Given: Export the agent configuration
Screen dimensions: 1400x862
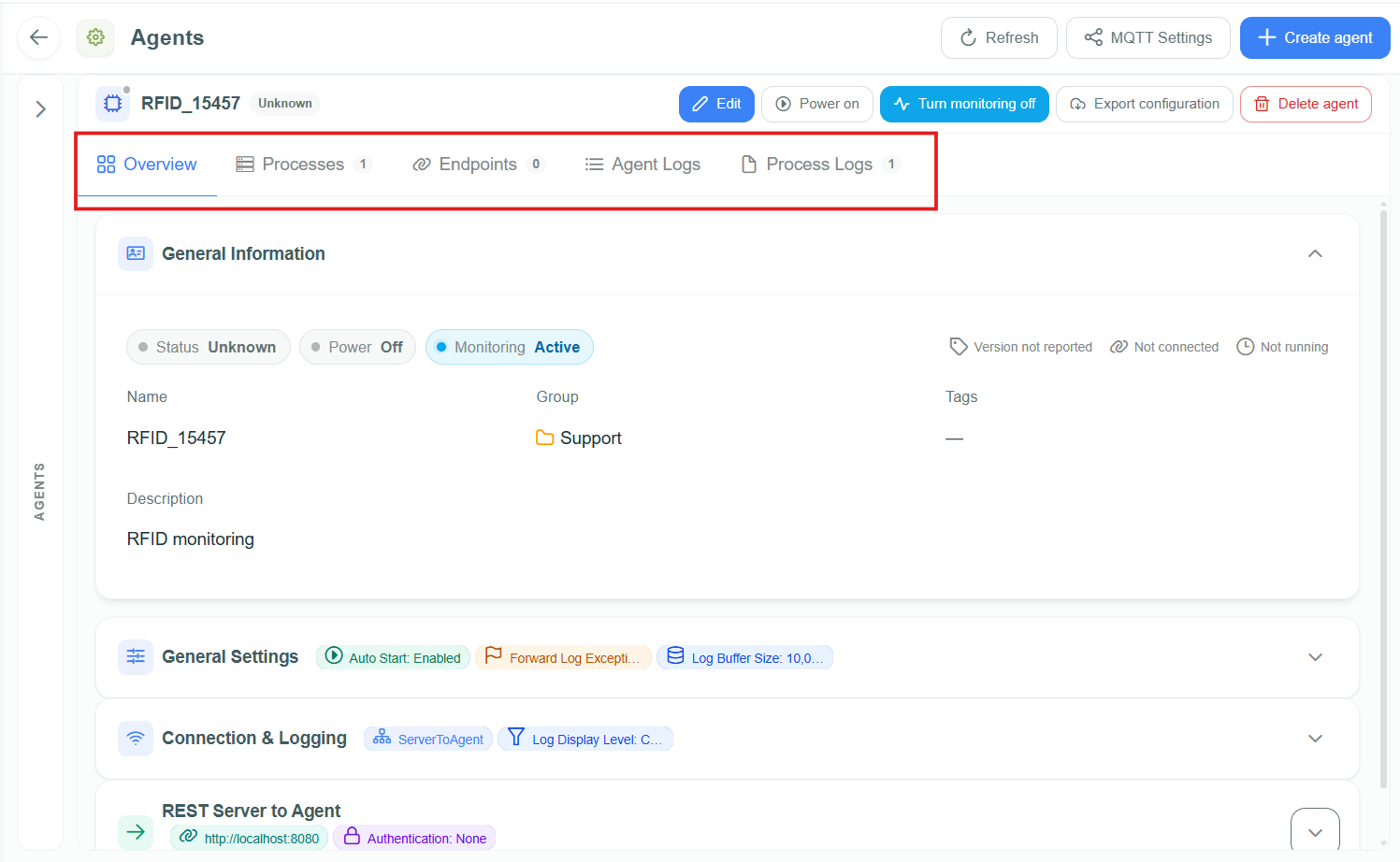Looking at the screenshot, I should (x=1145, y=104).
